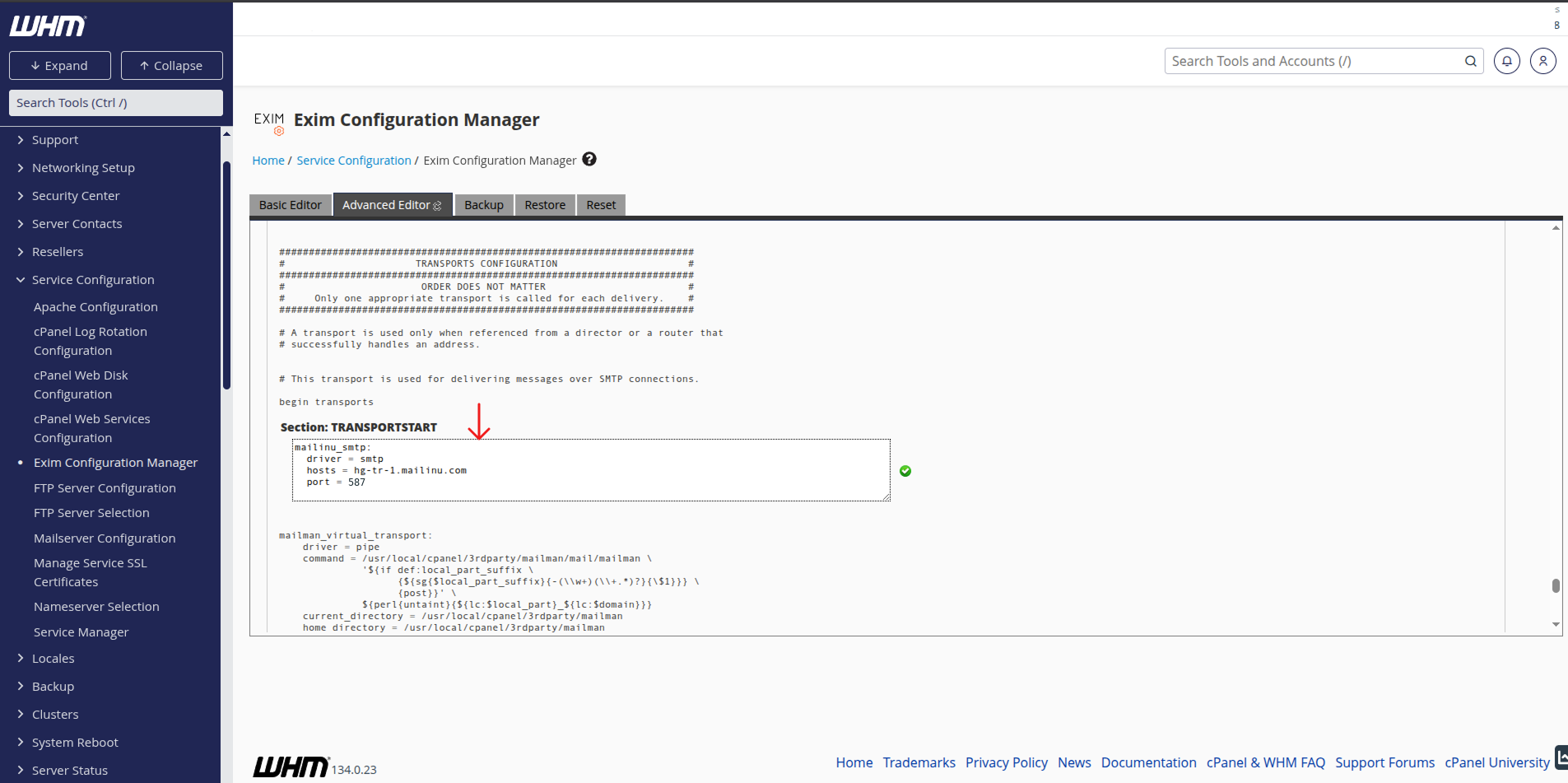Viewport: 1568px width, 783px height.
Task: Expand the Networking Setup section
Action: coord(83,168)
